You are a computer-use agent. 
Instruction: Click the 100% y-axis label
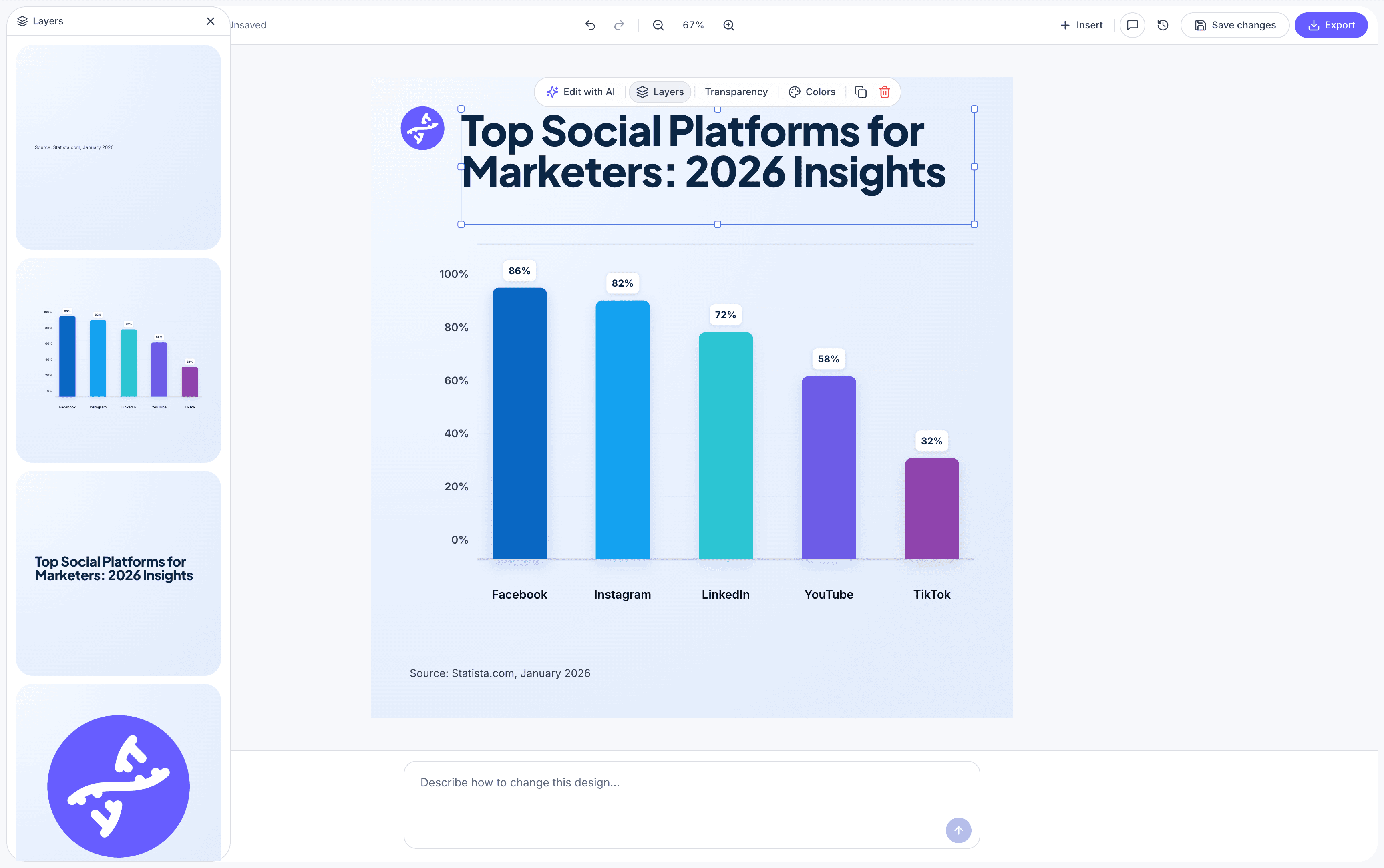click(x=453, y=274)
